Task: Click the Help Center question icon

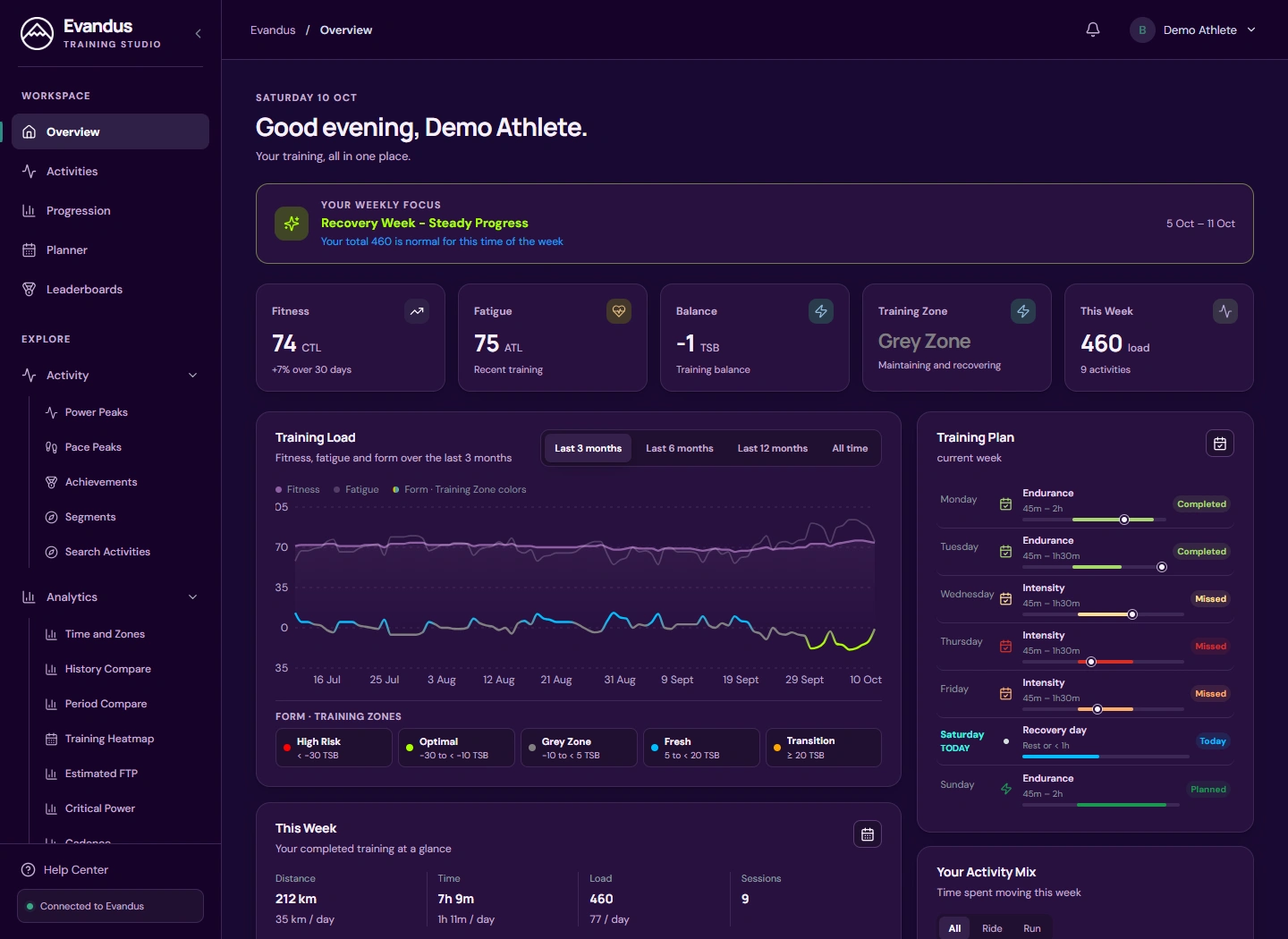Action: 29,869
